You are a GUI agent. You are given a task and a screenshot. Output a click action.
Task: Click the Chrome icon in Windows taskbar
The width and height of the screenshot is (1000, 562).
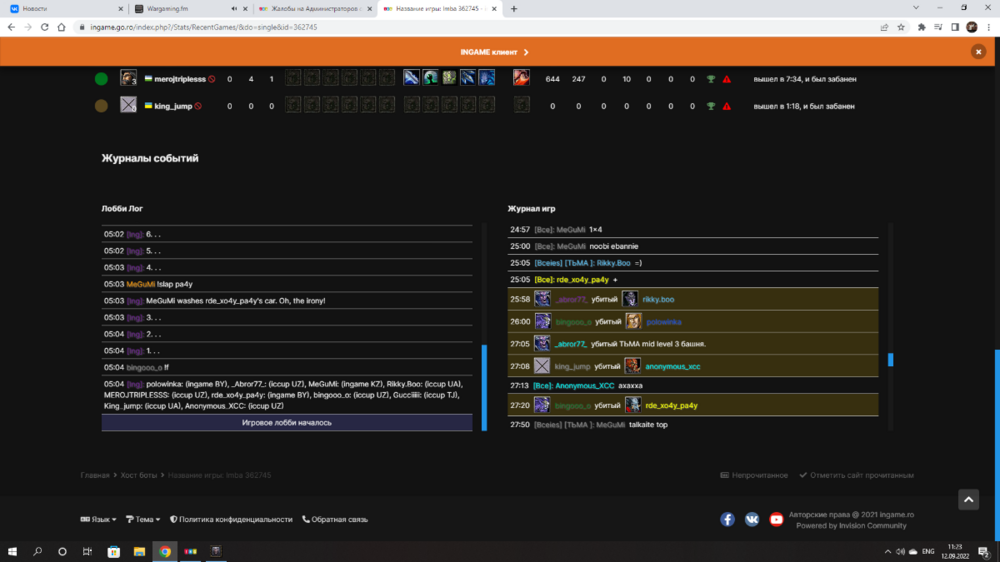pyautogui.click(x=164, y=551)
